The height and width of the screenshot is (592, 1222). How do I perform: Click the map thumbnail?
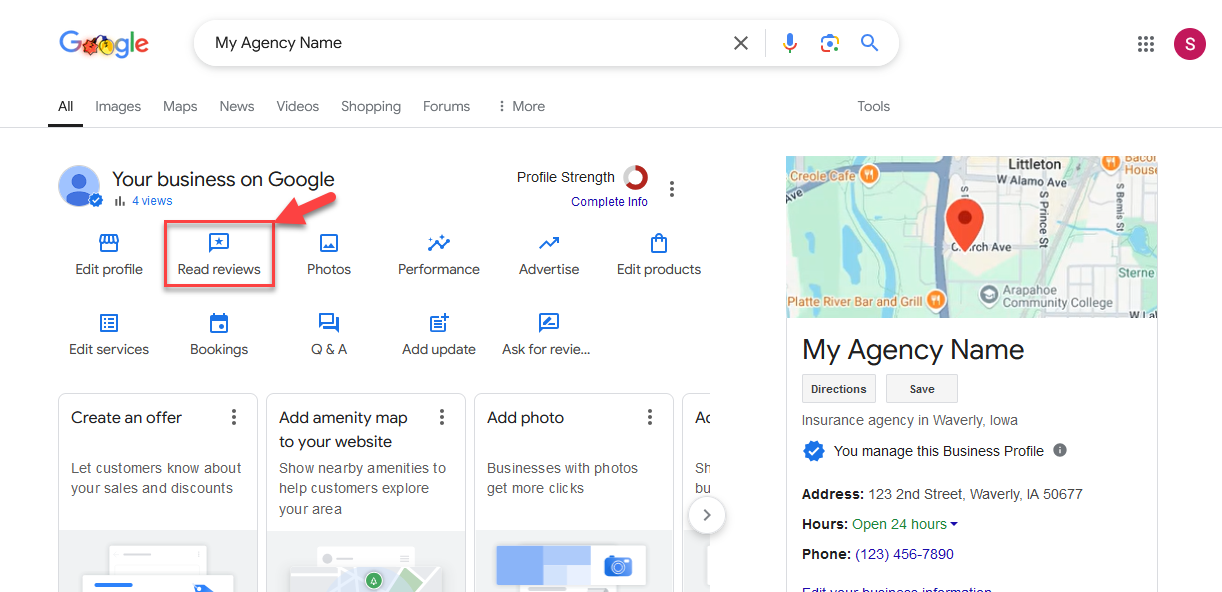click(x=972, y=237)
